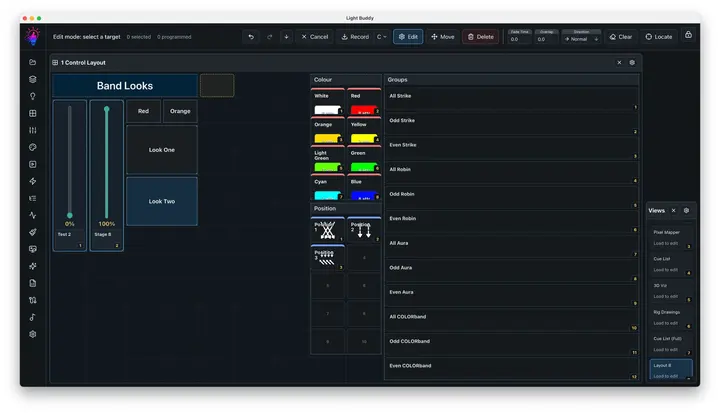Open the settings gear in sidebar

tap(33, 334)
